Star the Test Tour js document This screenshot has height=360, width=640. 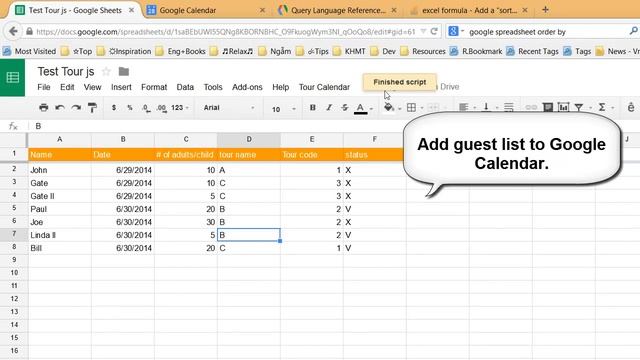coord(106,72)
